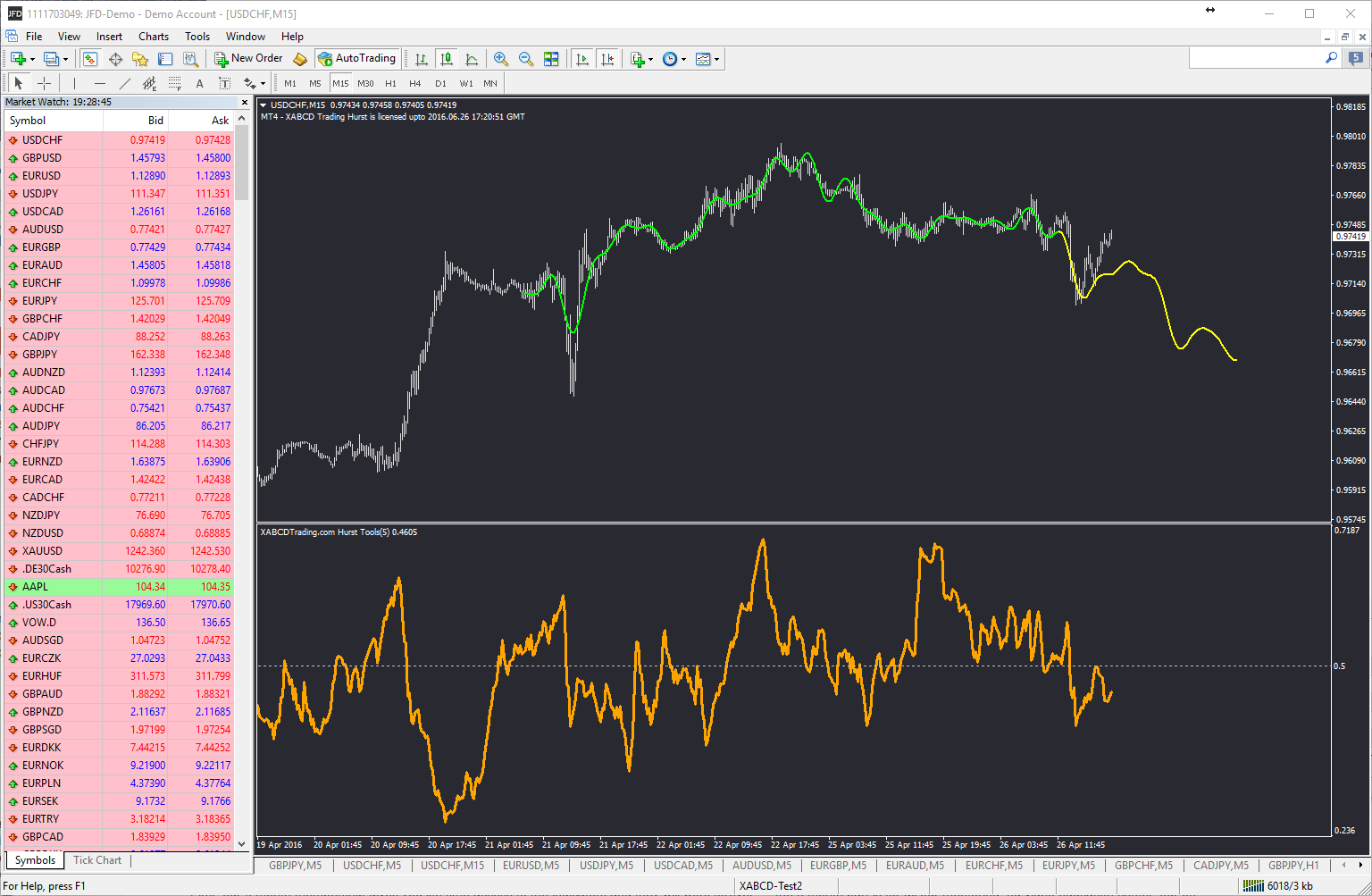The image size is (1372, 896).
Task: Draw Fibonacci retracement
Action: [x=174, y=83]
